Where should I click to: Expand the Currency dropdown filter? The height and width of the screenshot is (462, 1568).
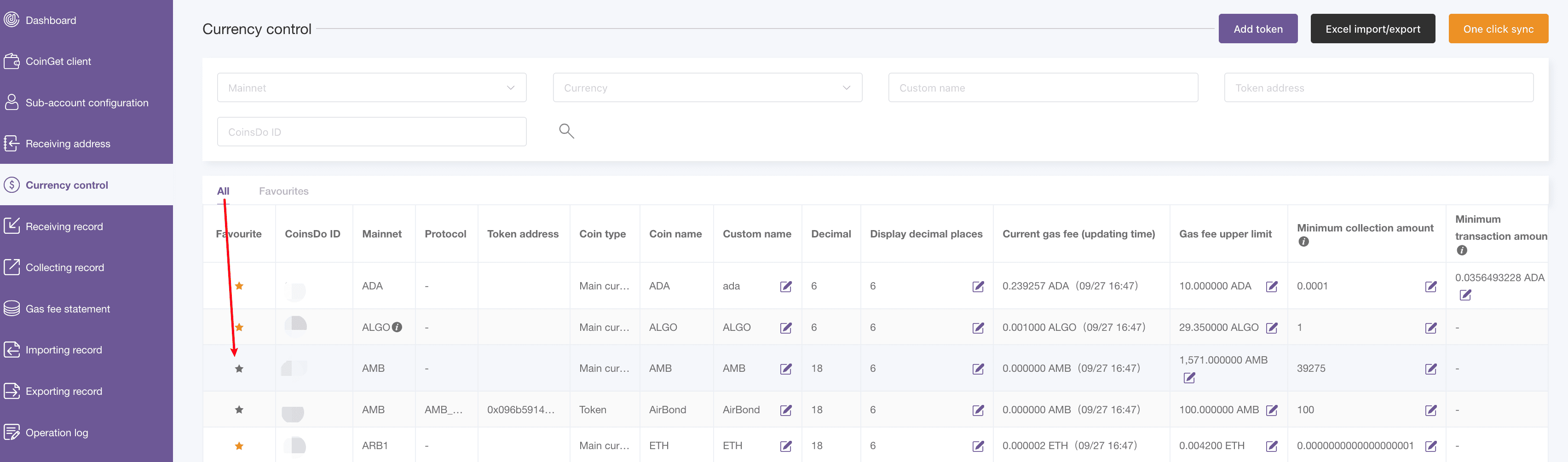click(707, 87)
